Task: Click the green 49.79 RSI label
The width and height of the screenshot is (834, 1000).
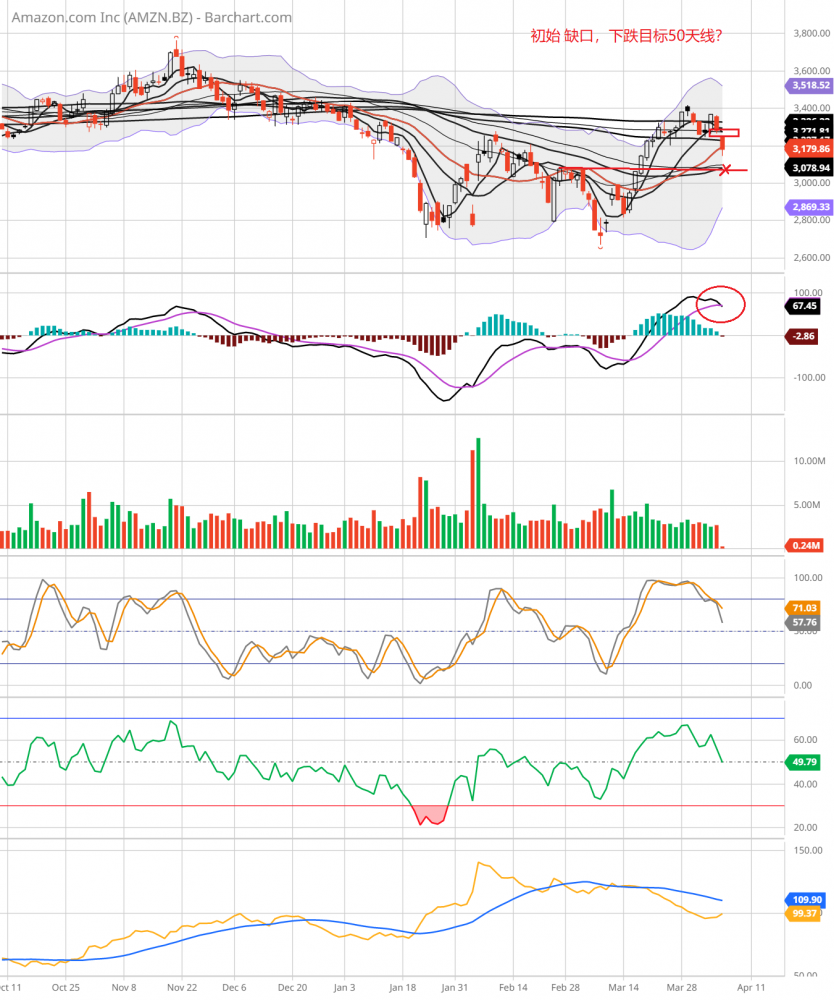Action: click(804, 762)
